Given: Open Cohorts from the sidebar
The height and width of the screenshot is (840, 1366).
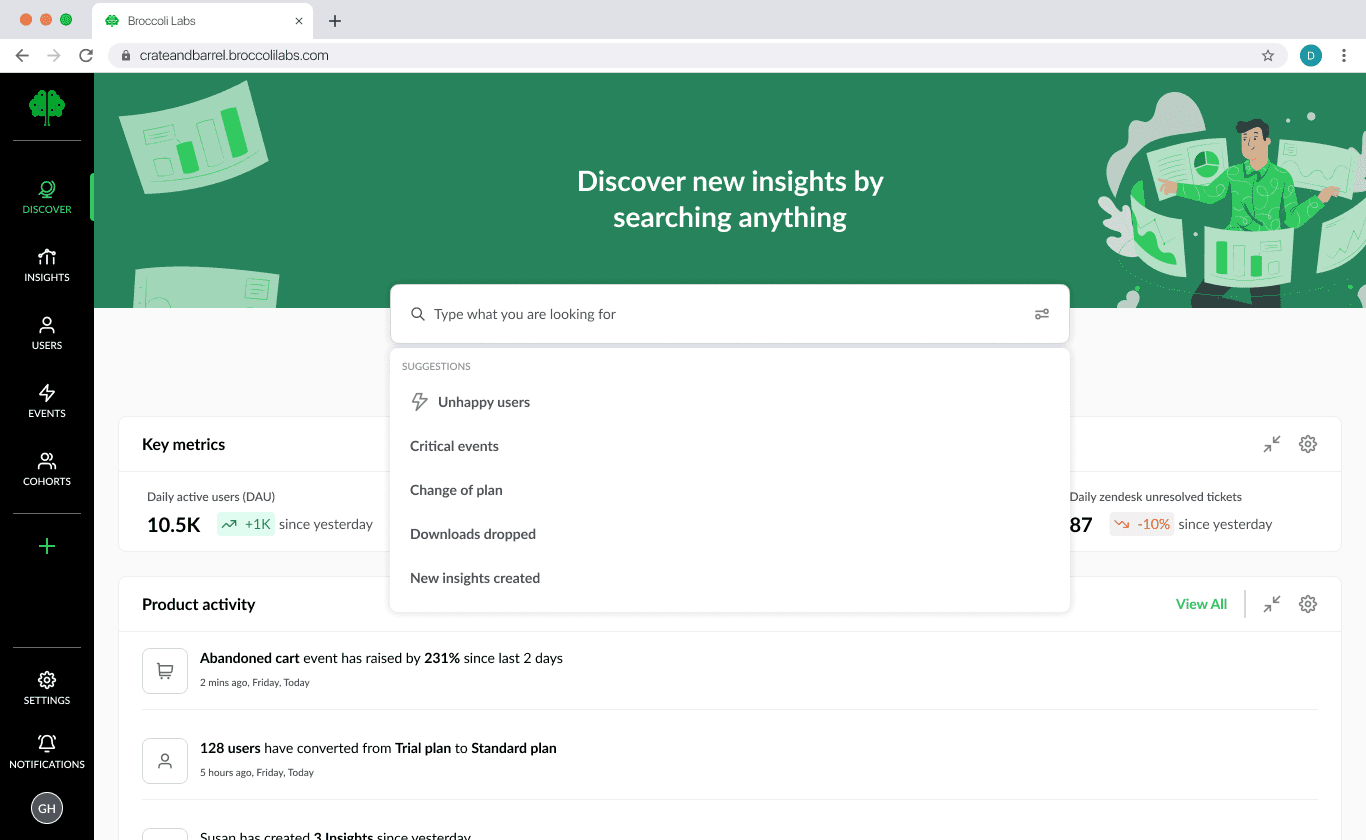Looking at the screenshot, I should 47,469.
